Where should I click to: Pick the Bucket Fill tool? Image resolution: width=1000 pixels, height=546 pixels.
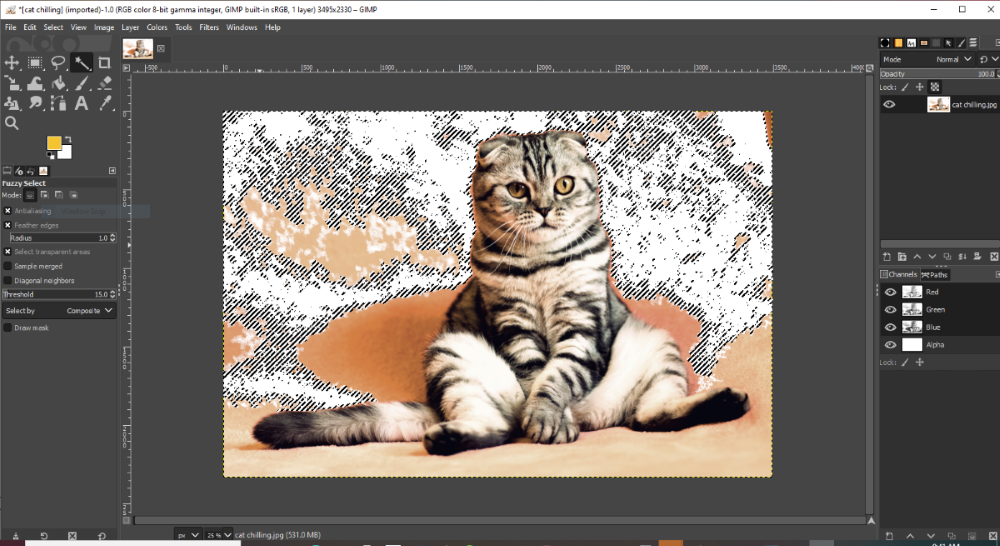pyautogui.click(x=58, y=84)
